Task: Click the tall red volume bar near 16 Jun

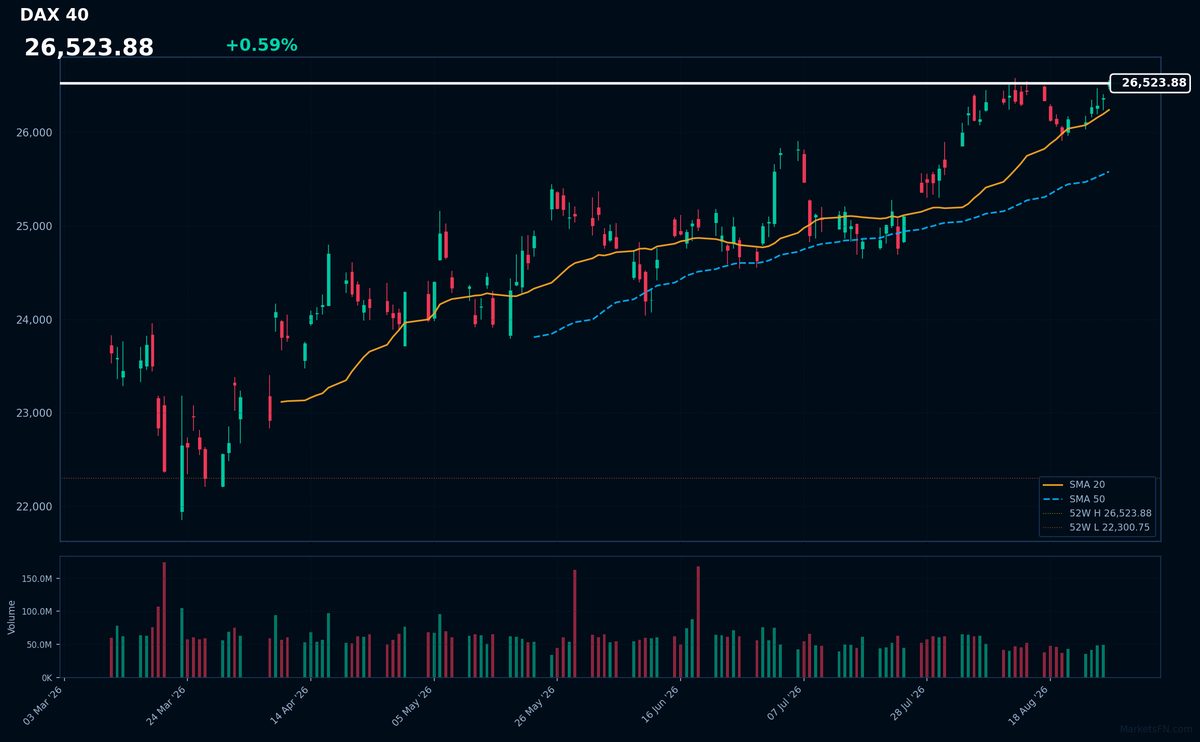Action: click(698, 622)
